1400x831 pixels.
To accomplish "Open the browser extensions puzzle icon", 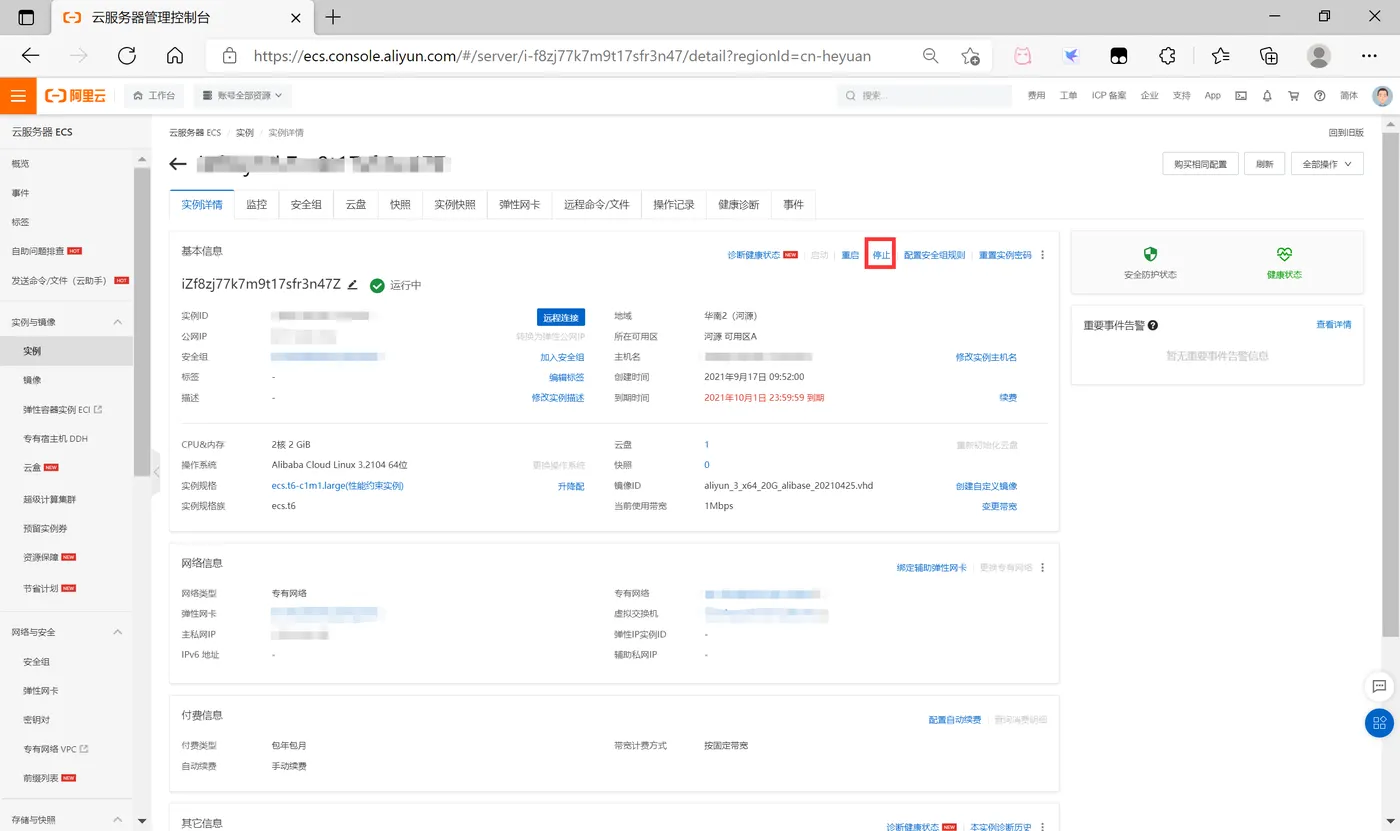I will click(1167, 56).
